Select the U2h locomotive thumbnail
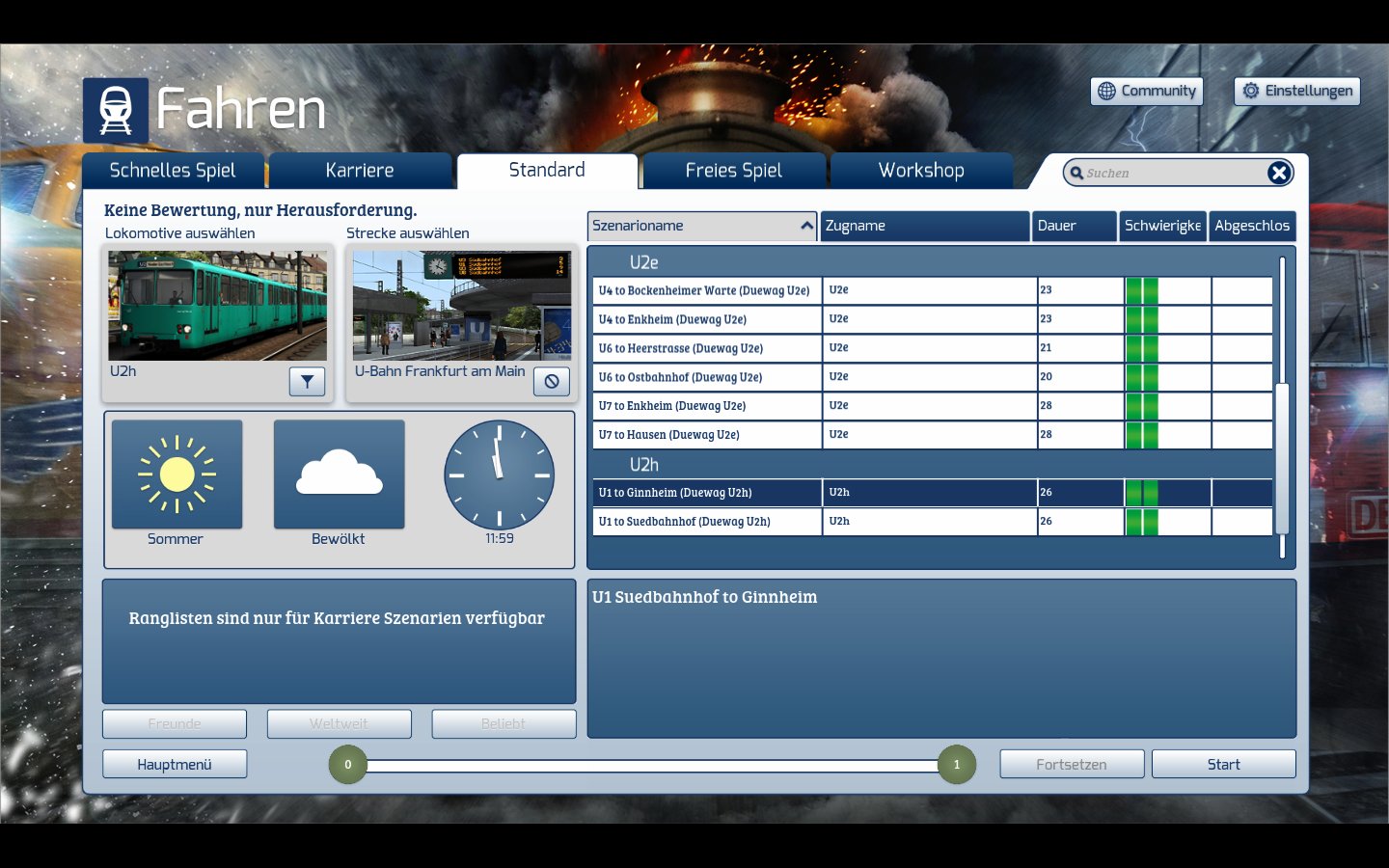The height and width of the screenshot is (868, 1389). tap(217, 306)
